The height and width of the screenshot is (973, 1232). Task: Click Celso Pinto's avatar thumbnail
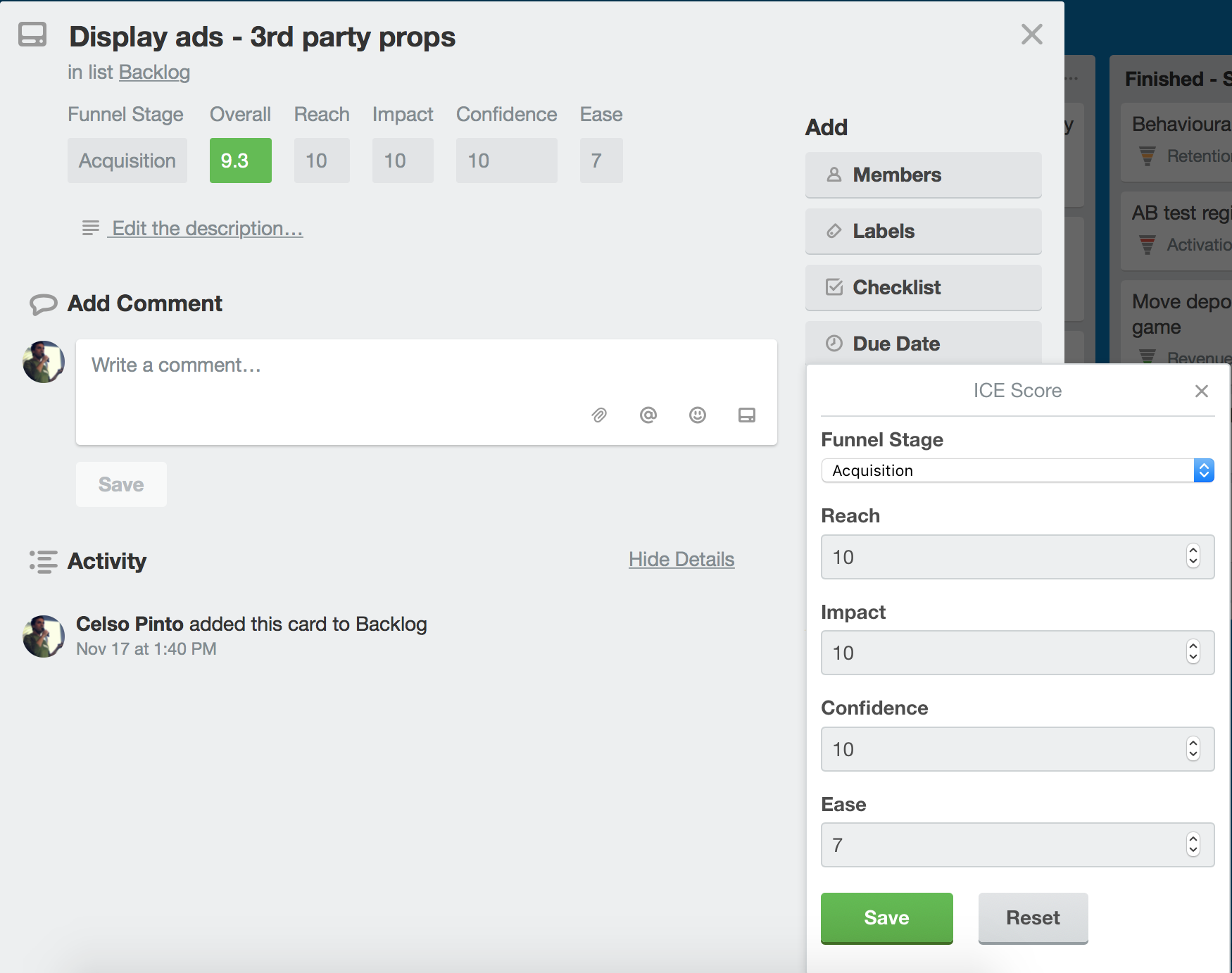[x=43, y=636]
